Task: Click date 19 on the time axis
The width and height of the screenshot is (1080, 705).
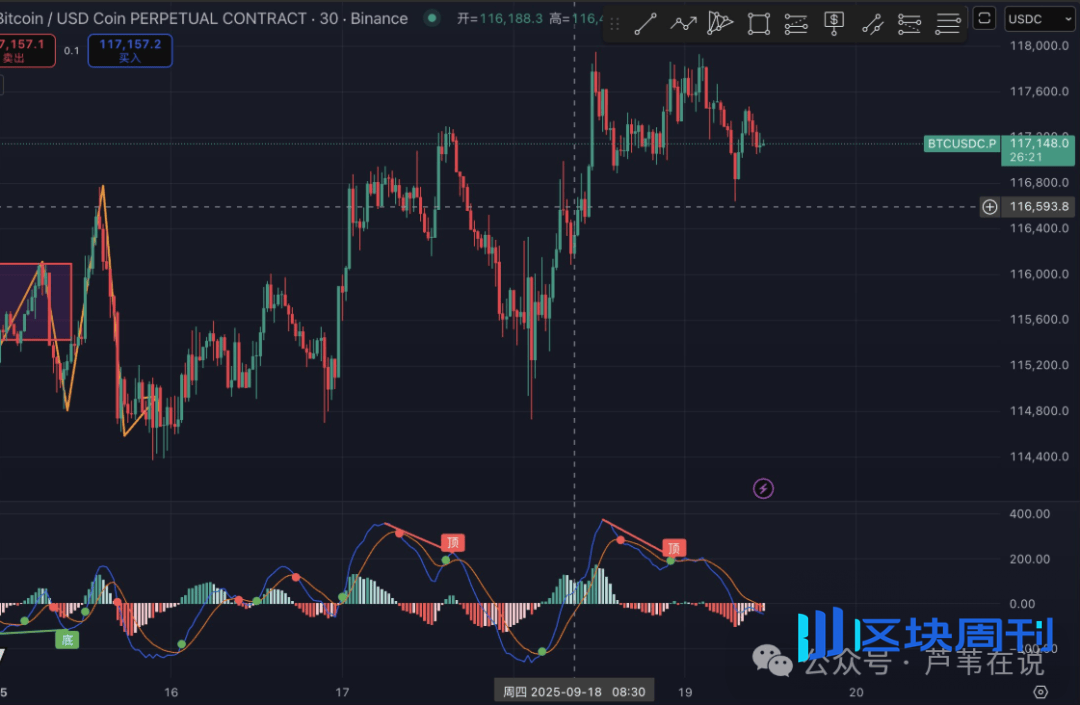Action: [x=685, y=692]
